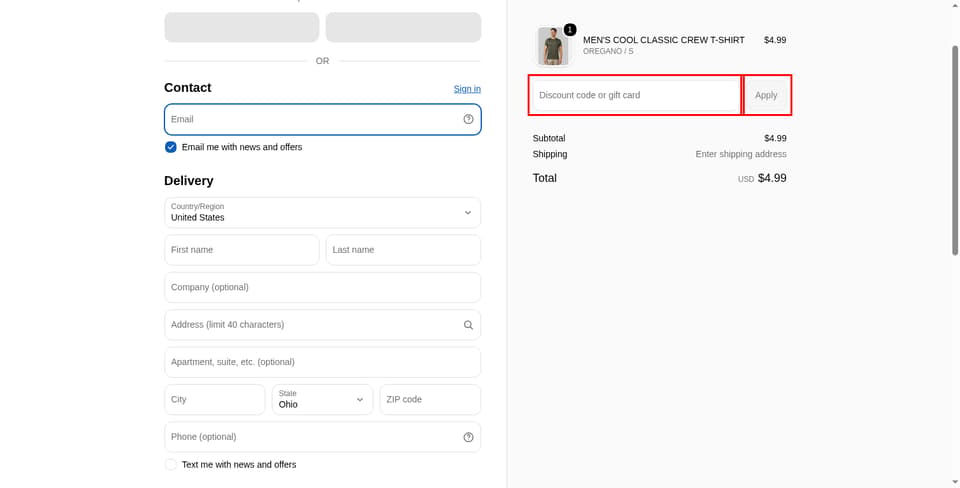The height and width of the screenshot is (488, 960).
Task: Open the State dropdown showing Ohio
Action: [323, 399]
